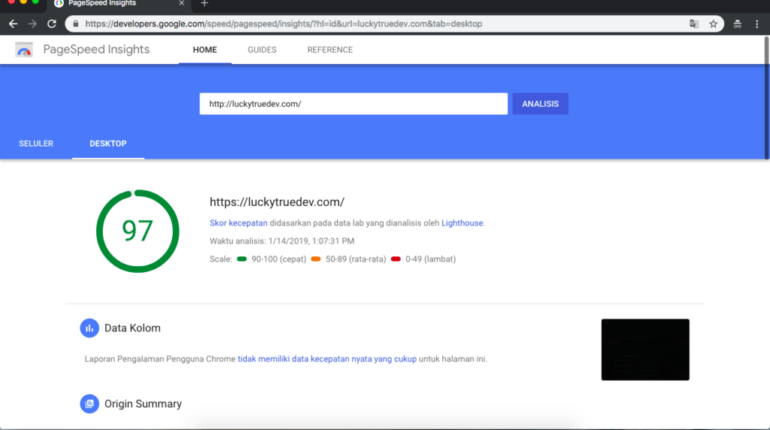Open the GUIDES navigation tab
The image size is (770, 430).
pyautogui.click(x=262, y=50)
